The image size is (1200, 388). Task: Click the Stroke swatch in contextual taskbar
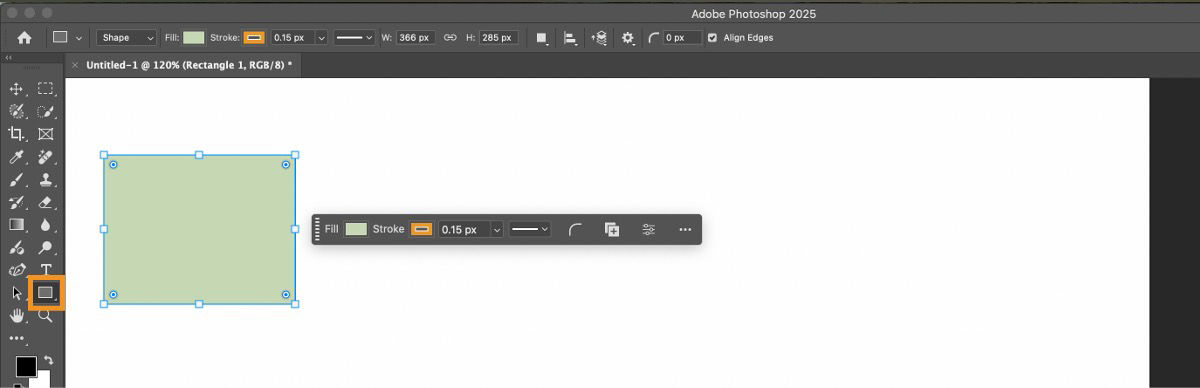pos(422,229)
